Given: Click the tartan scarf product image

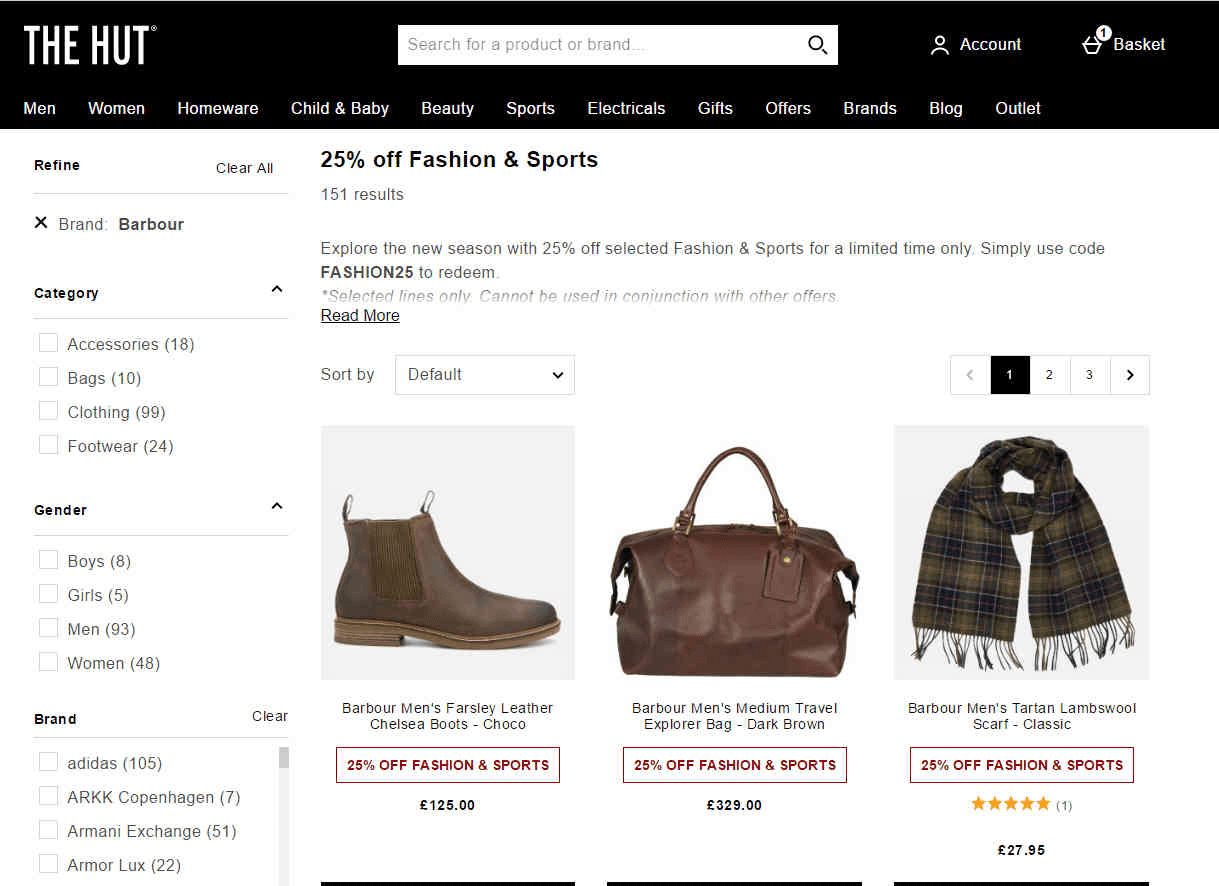Looking at the screenshot, I should (1022, 553).
